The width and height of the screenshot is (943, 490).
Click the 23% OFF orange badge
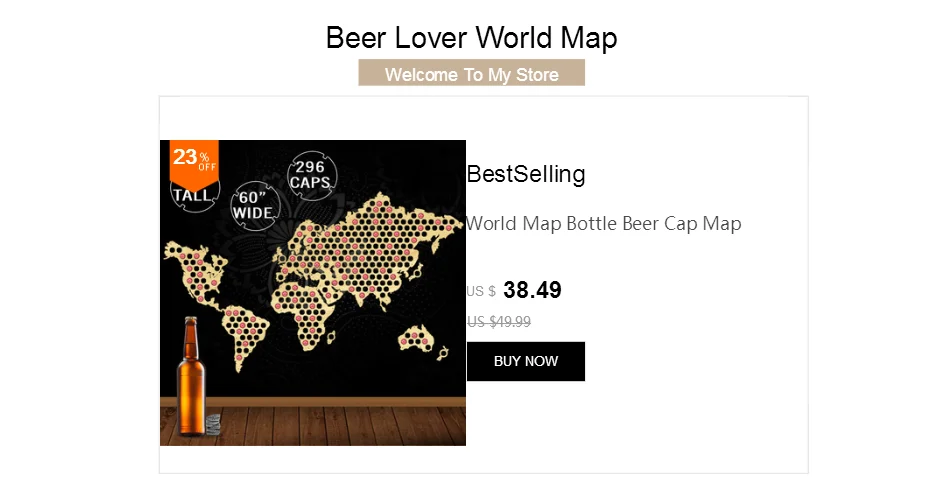tap(193, 160)
